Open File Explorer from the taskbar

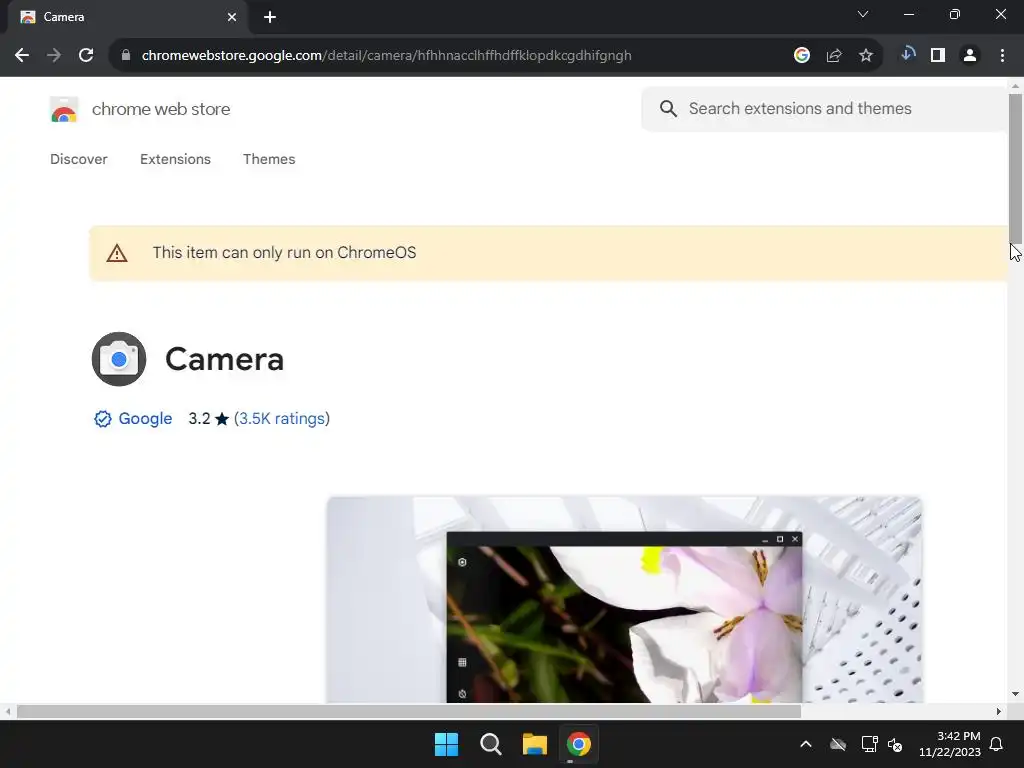(x=534, y=744)
